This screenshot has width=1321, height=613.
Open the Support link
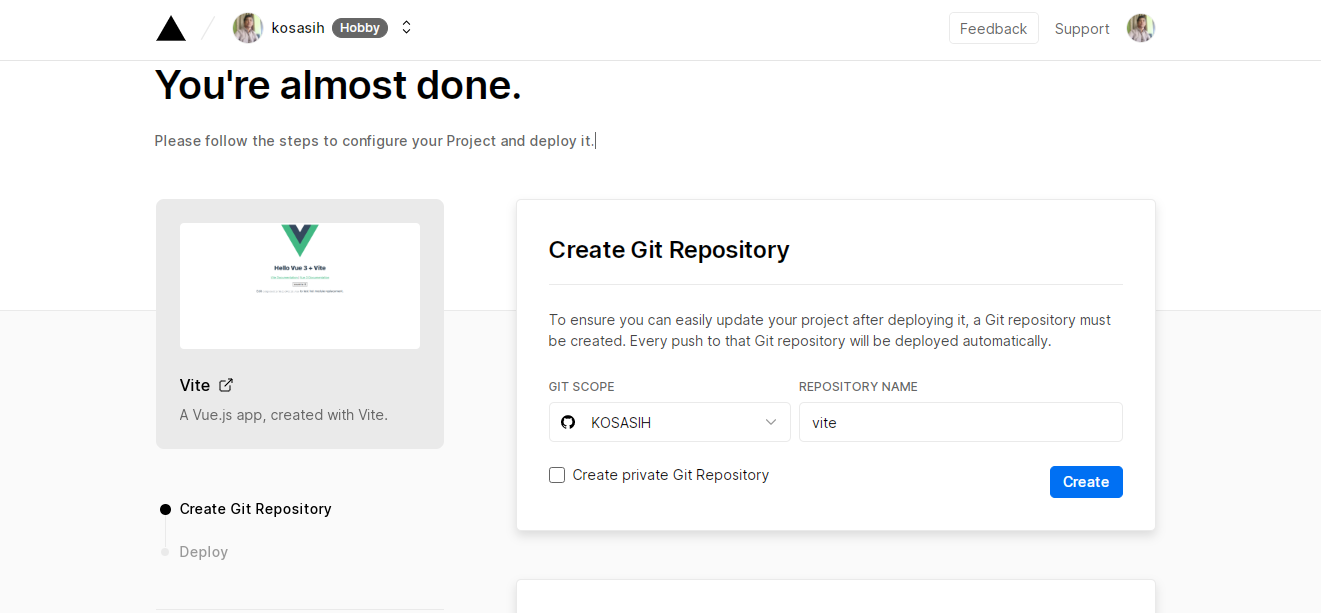click(1082, 29)
